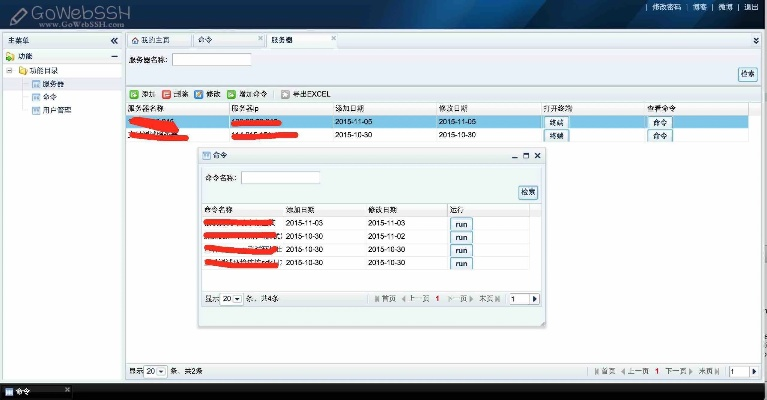Click the 功能目录 folder icon
This screenshot has height=400, width=767.
coord(23,71)
